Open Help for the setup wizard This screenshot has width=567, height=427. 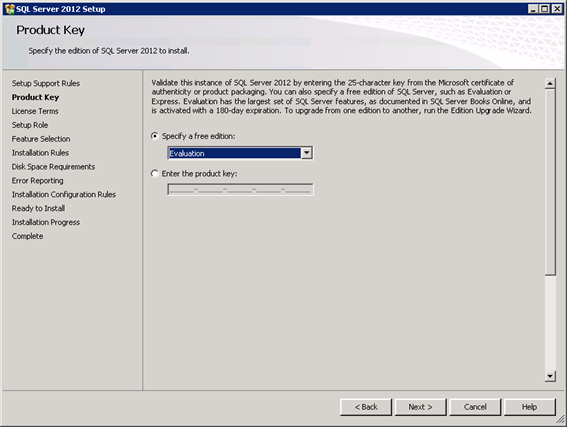point(529,407)
